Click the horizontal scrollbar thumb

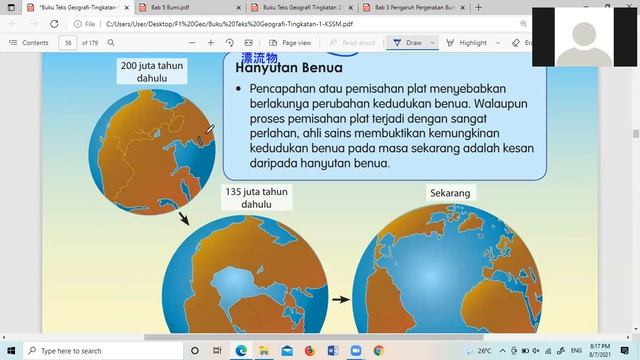tap(313, 337)
